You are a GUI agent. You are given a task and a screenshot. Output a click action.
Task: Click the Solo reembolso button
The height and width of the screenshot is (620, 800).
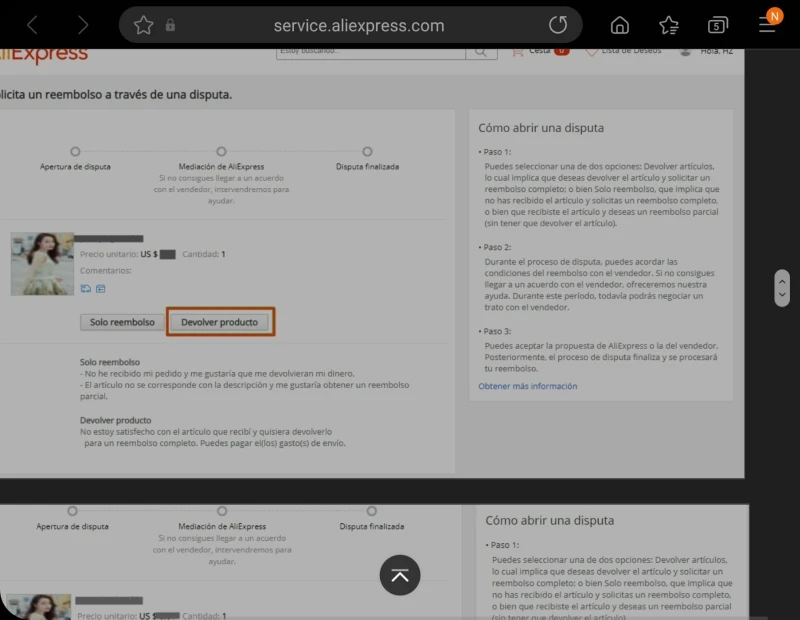[x=122, y=322]
